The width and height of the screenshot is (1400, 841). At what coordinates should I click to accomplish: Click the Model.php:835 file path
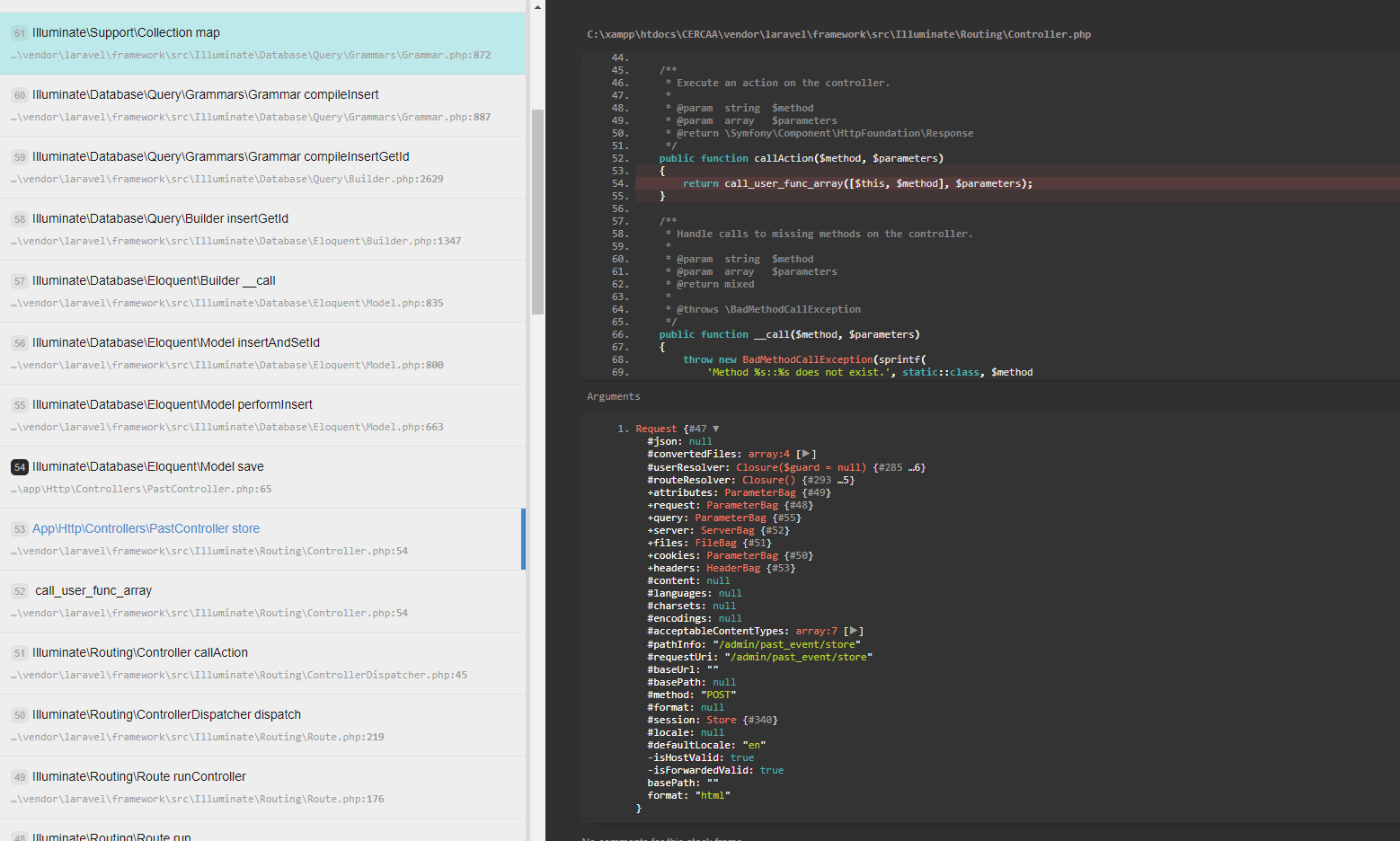[227, 303]
